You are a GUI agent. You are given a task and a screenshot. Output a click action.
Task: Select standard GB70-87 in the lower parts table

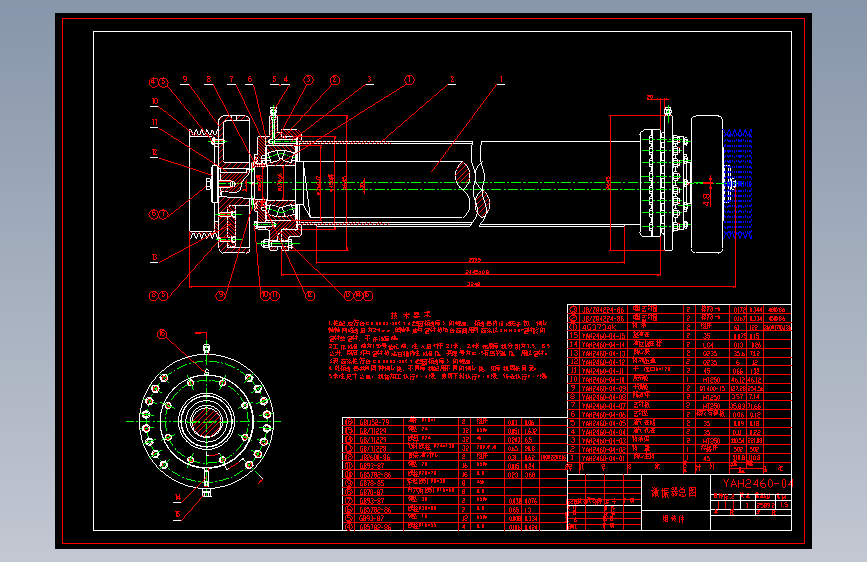(373, 492)
